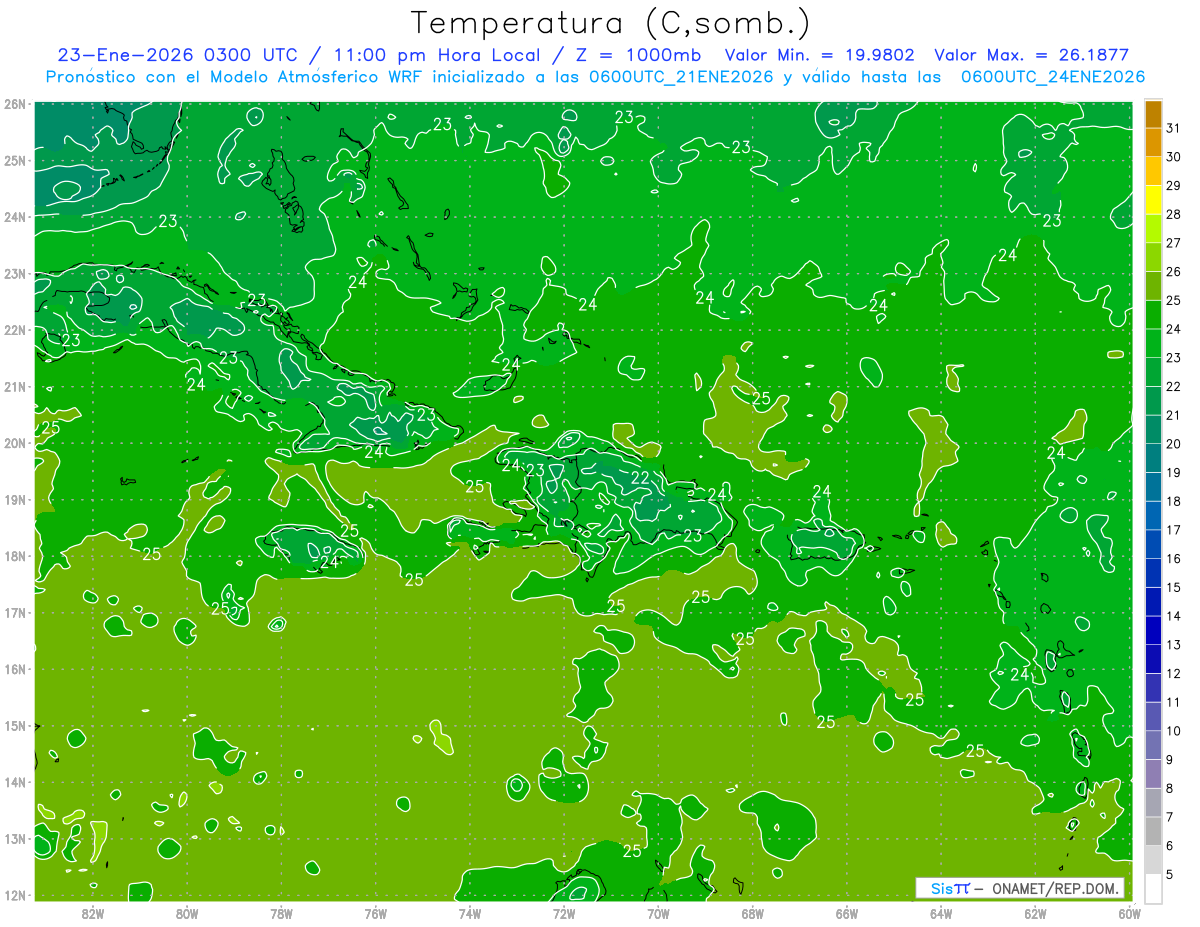Click legend value '12' on color scale

(1173, 674)
